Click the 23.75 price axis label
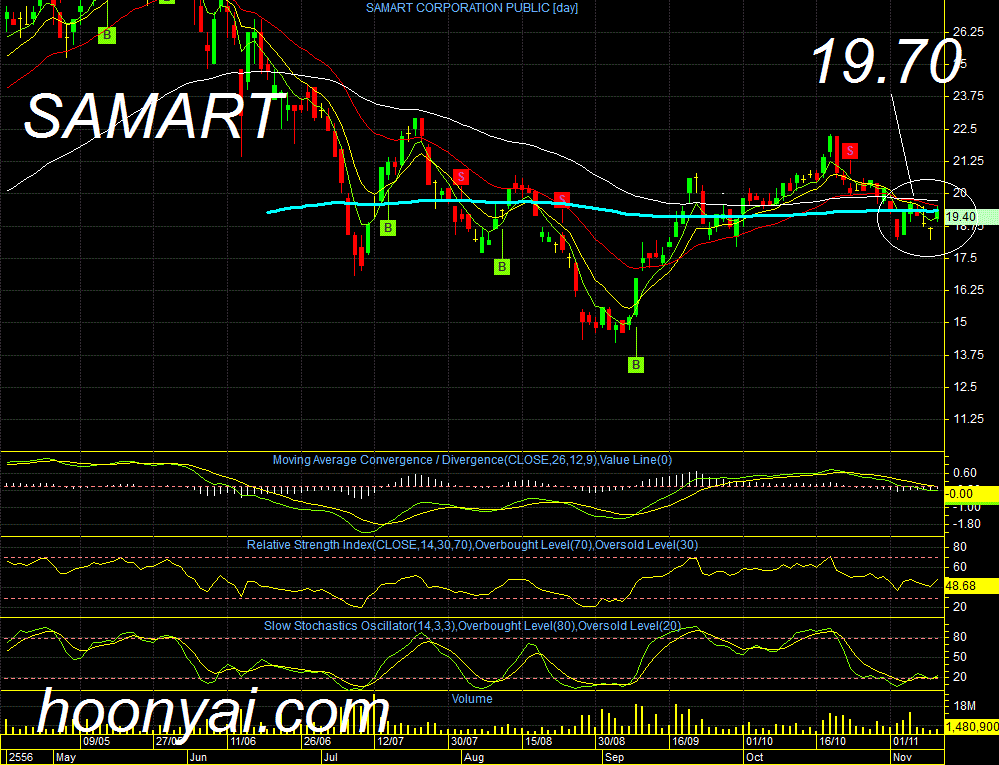Viewport: 999px width, 765px height. pyautogui.click(x=968, y=96)
